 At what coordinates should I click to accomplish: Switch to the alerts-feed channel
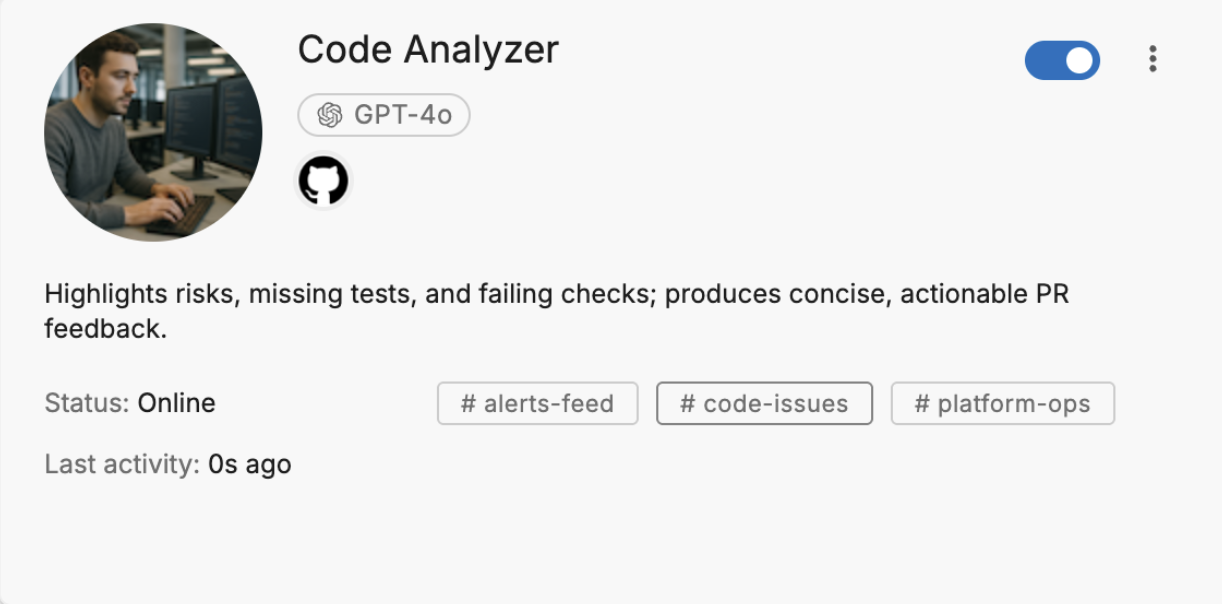tap(537, 403)
